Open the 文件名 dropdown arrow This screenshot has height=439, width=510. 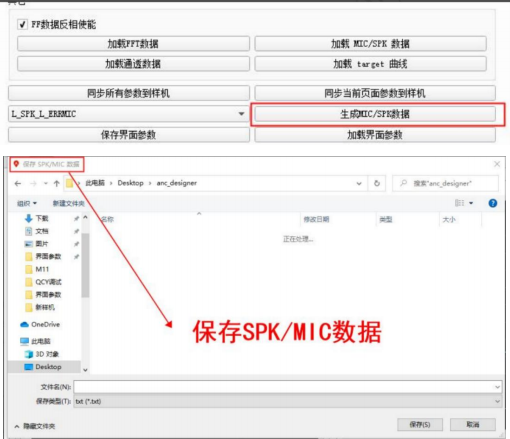[497, 387]
